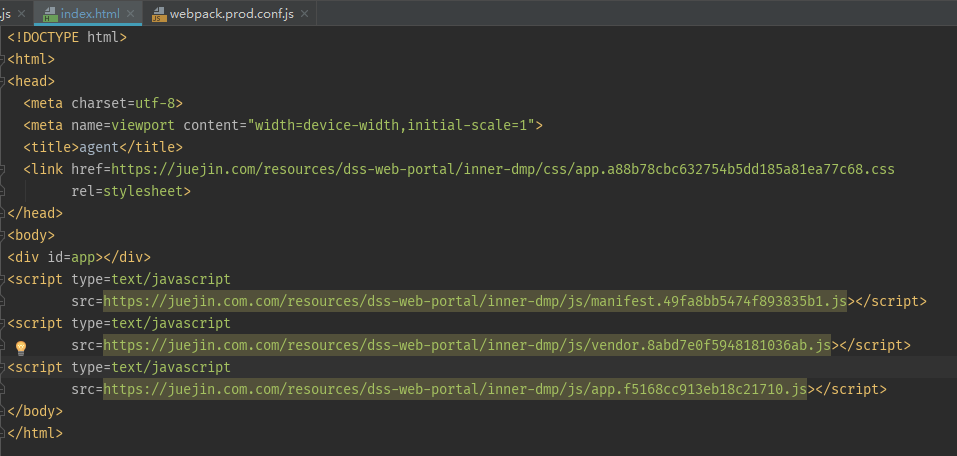Viewport: 957px width, 456px height.
Task: Close the index.html tab
Action: coord(130,13)
